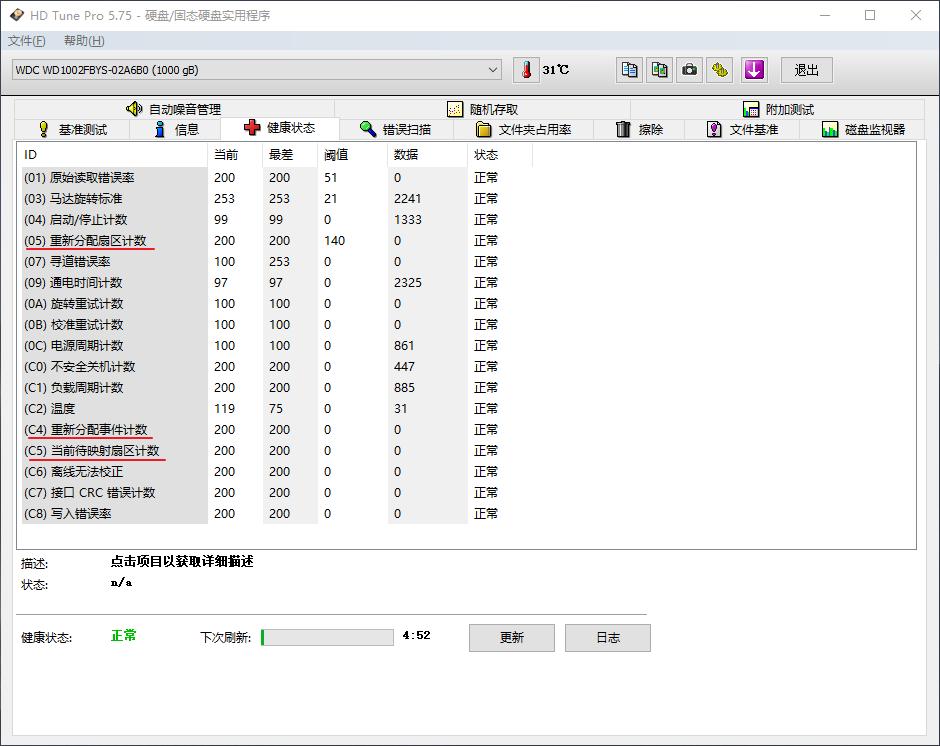Screen dimensions: 940x746
Task: Switch to the 基准测试 tab
Action: [72, 129]
